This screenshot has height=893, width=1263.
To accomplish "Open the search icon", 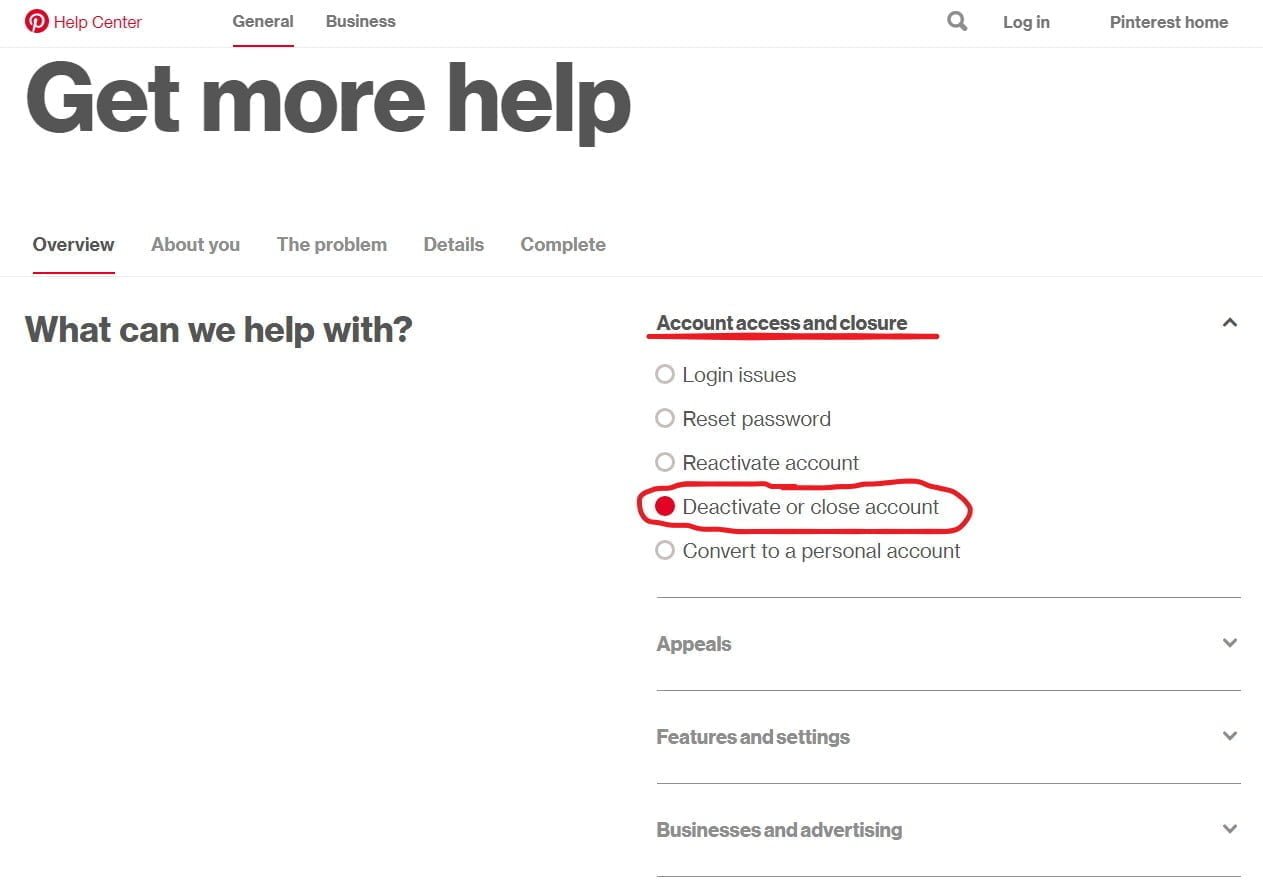I will tap(956, 20).
